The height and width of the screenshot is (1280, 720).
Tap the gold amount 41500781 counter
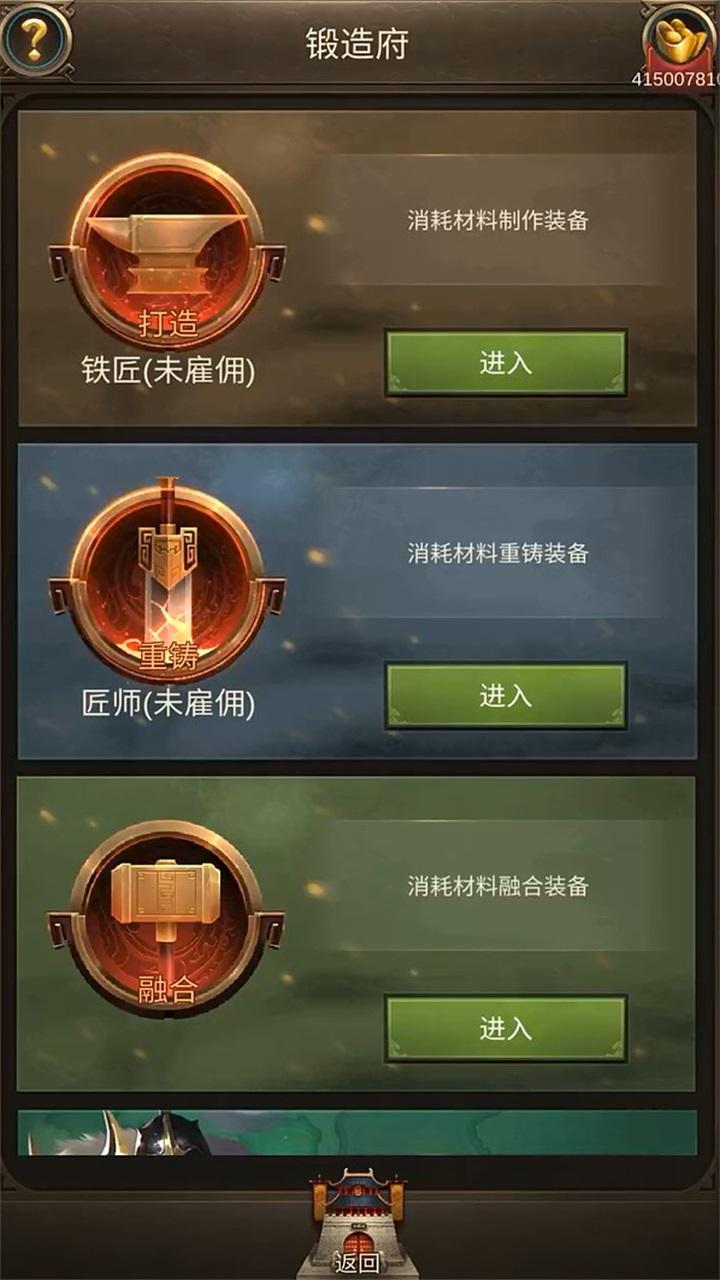674,78
